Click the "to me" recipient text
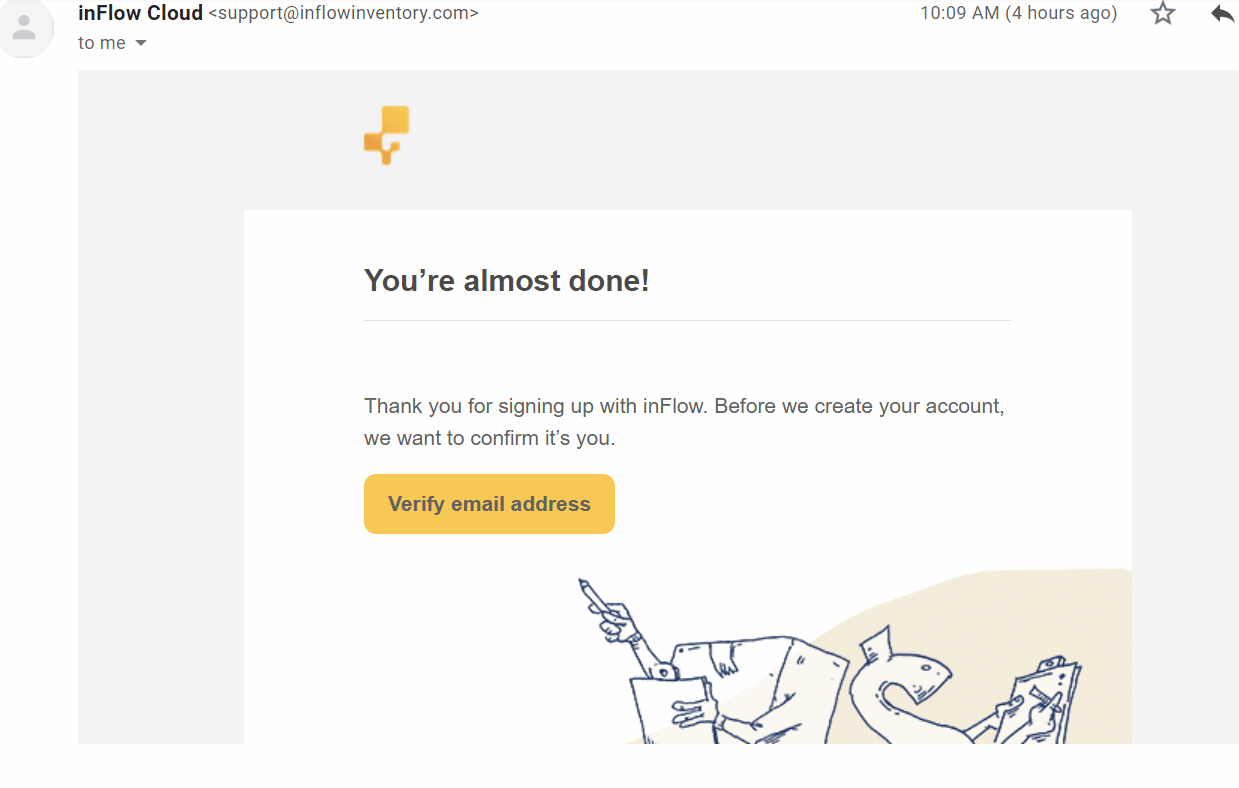1239x788 pixels. pyautogui.click(x=102, y=43)
